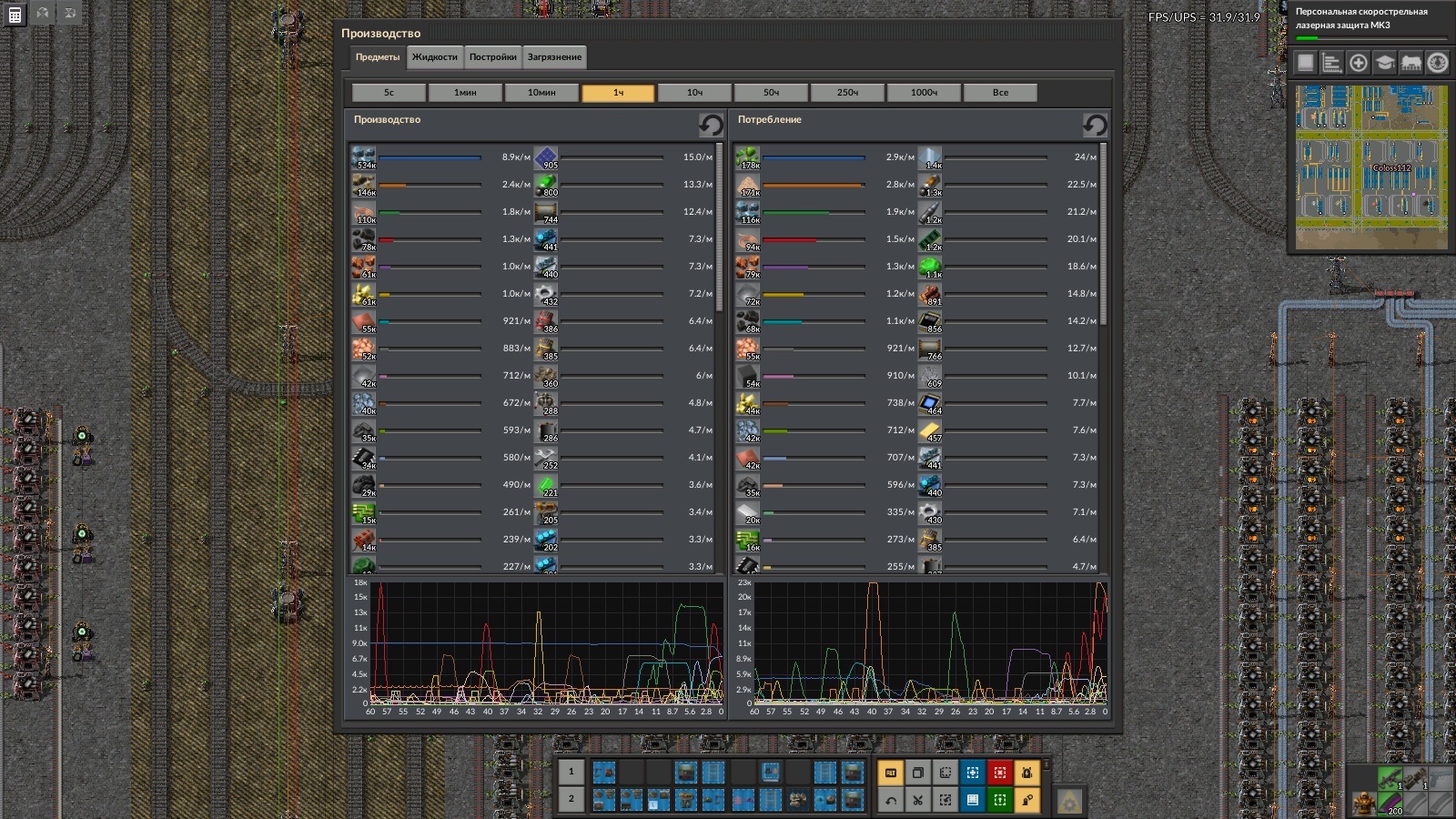Select the 5с time range
Image resolution: width=1456 pixels, height=819 pixels.
click(389, 93)
